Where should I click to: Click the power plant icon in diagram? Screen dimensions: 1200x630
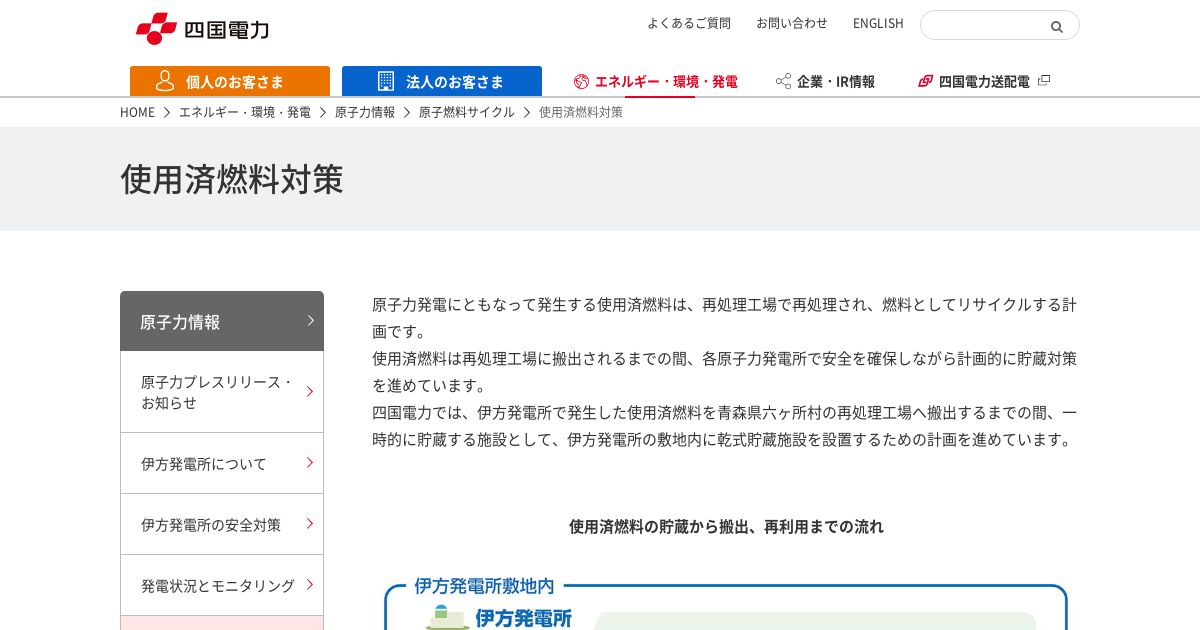tap(447, 618)
